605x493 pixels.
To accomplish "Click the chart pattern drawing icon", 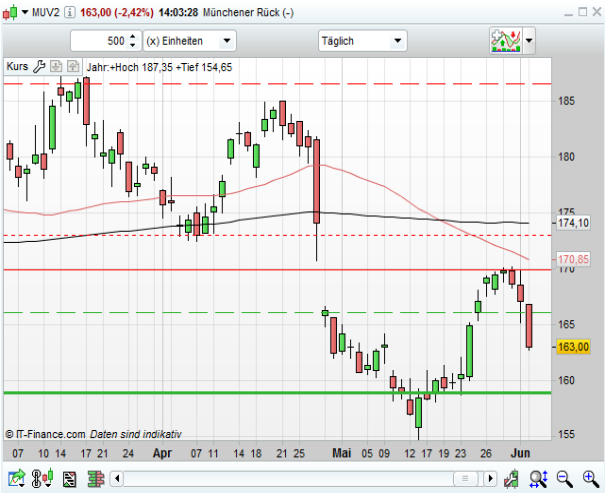I will point(69,479).
